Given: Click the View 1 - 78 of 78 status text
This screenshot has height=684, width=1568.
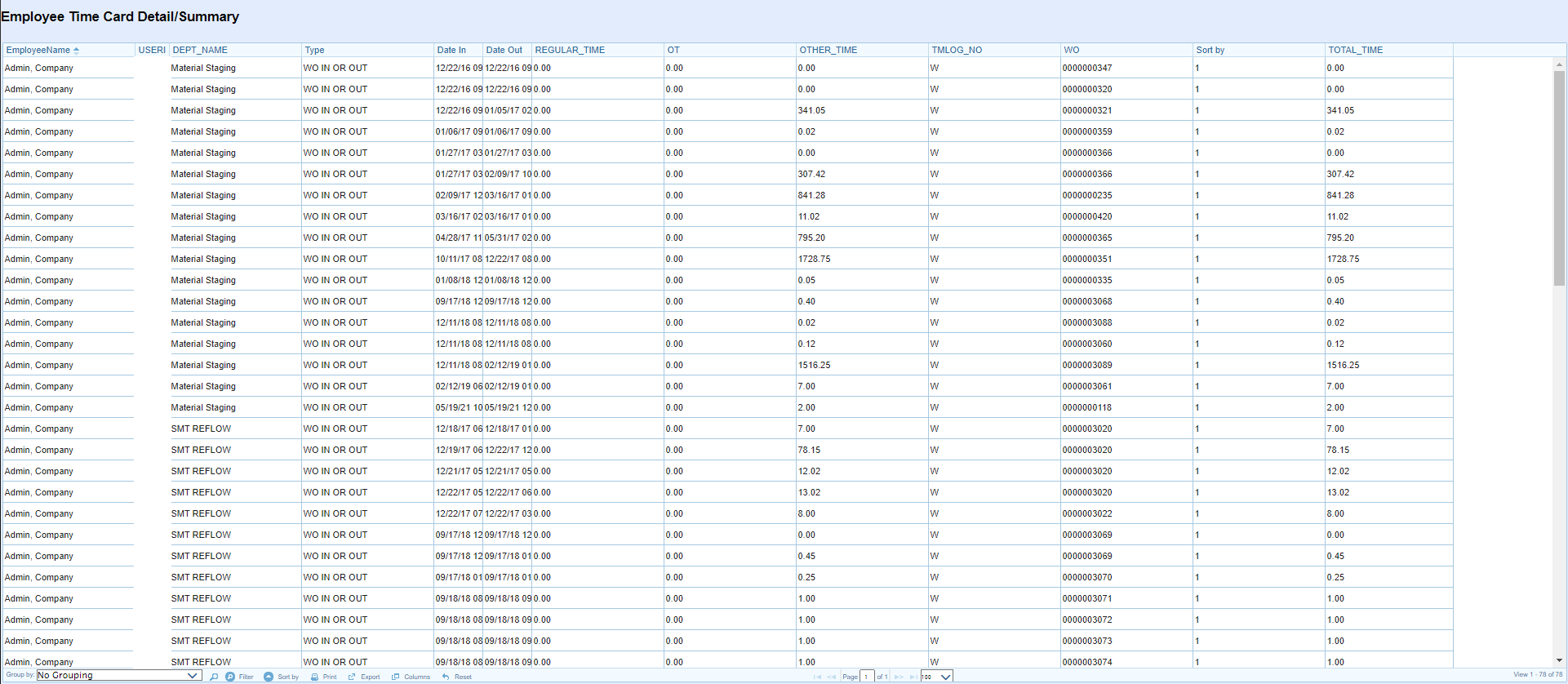Looking at the screenshot, I should 1538,675.
